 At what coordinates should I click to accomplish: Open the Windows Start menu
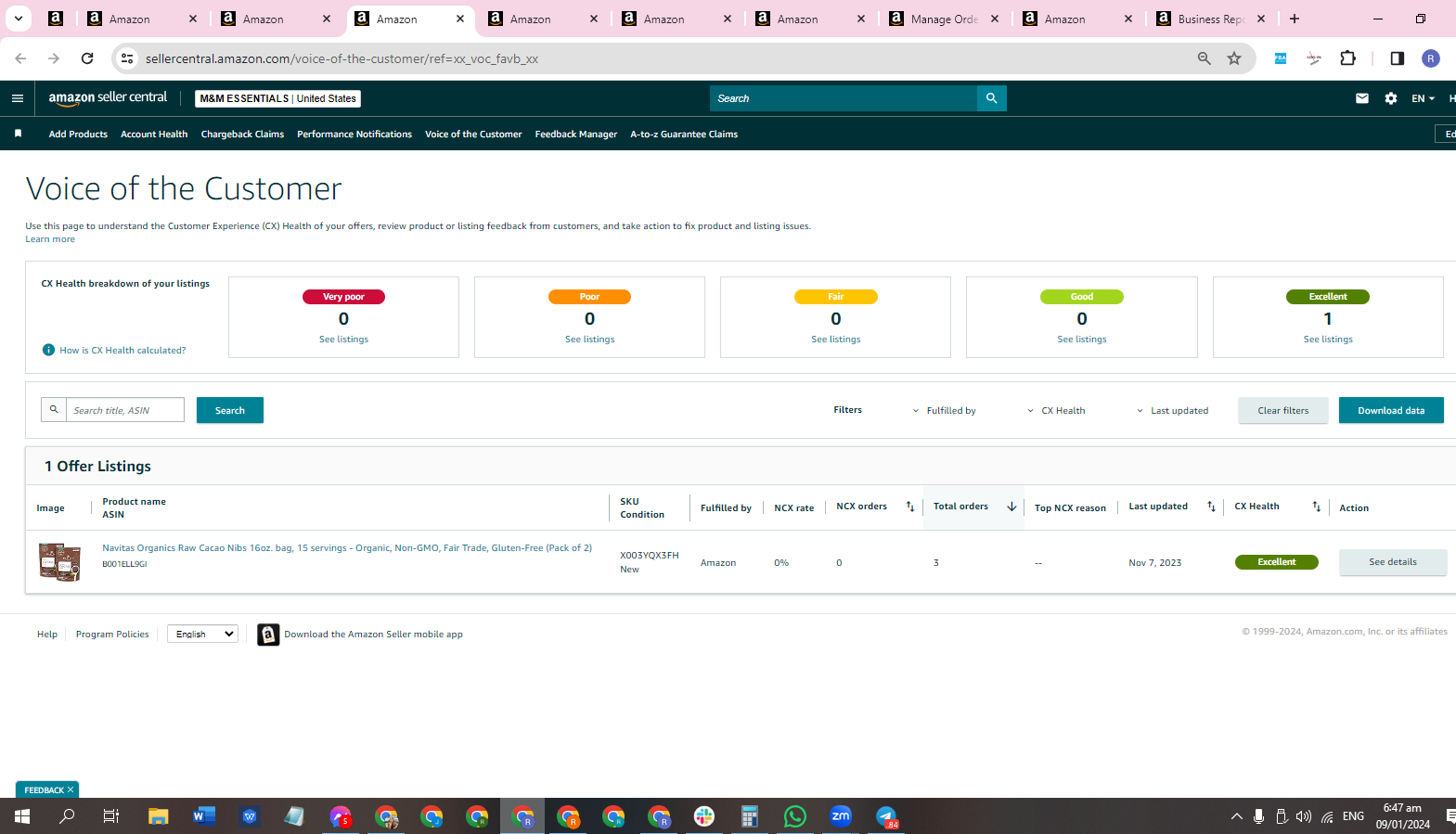[22, 816]
